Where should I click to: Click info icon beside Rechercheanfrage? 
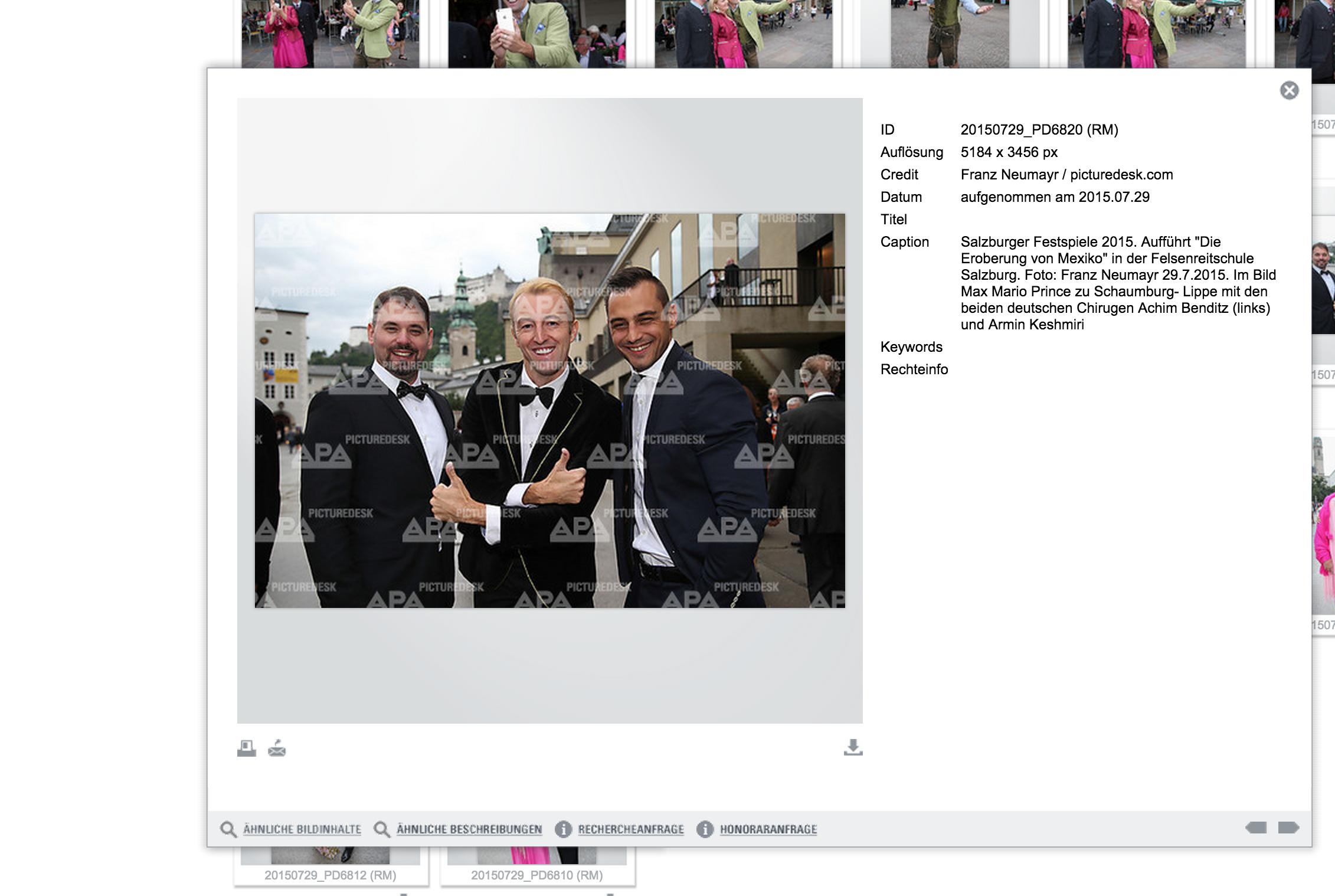pos(563,829)
